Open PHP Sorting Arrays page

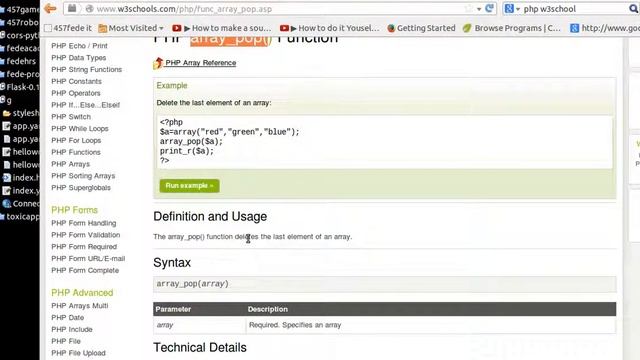pos(83,176)
